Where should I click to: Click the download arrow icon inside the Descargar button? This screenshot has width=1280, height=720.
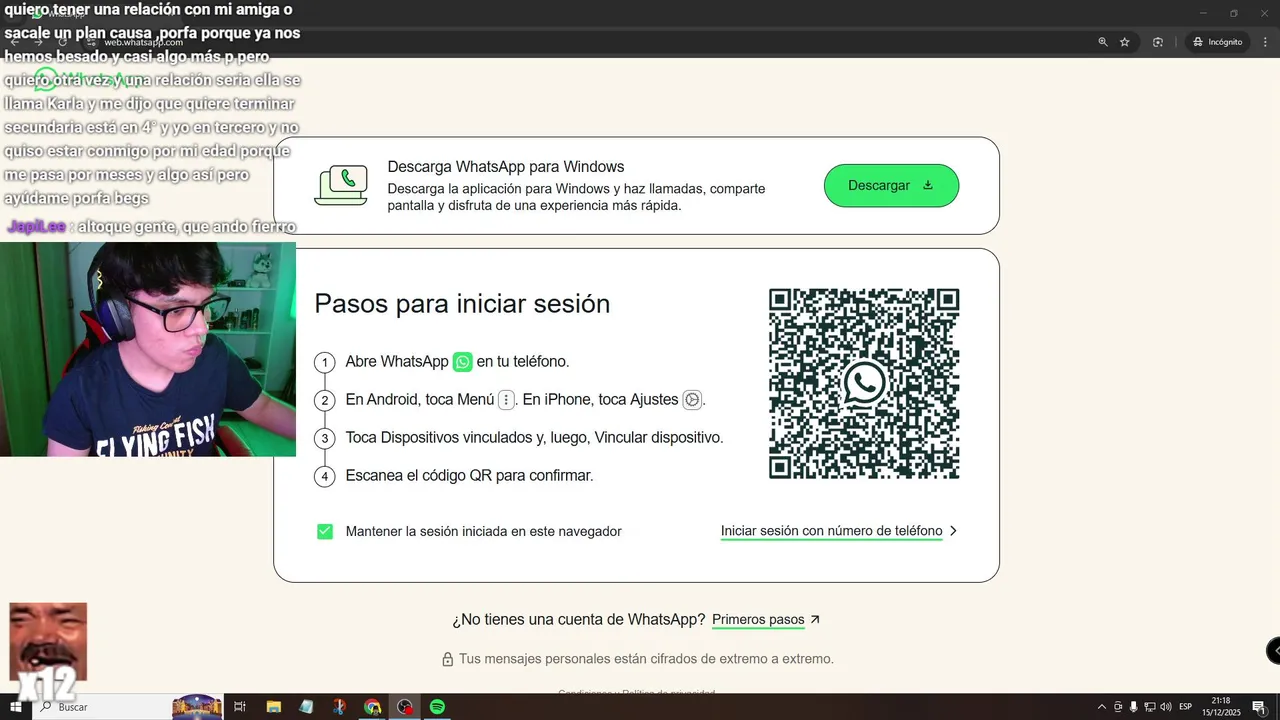(927, 185)
